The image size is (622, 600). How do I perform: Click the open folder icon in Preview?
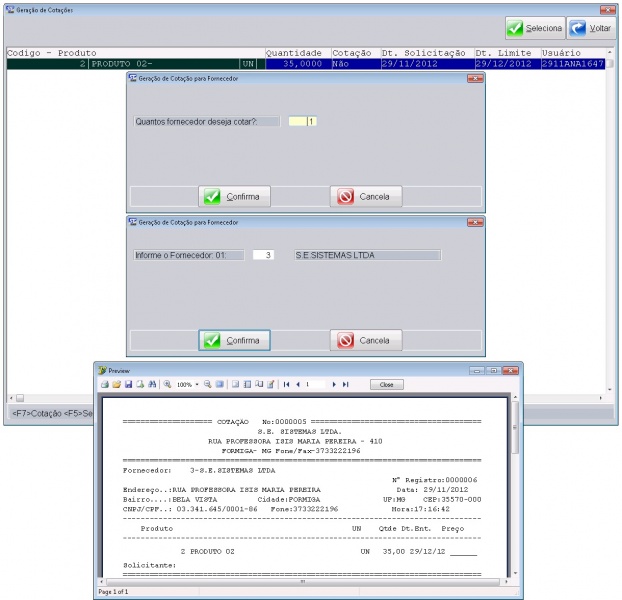116,384
